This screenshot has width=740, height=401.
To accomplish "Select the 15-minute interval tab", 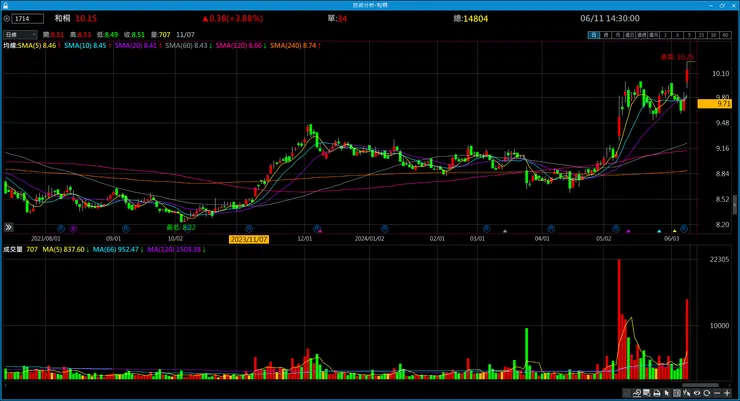I will point(701,35).
